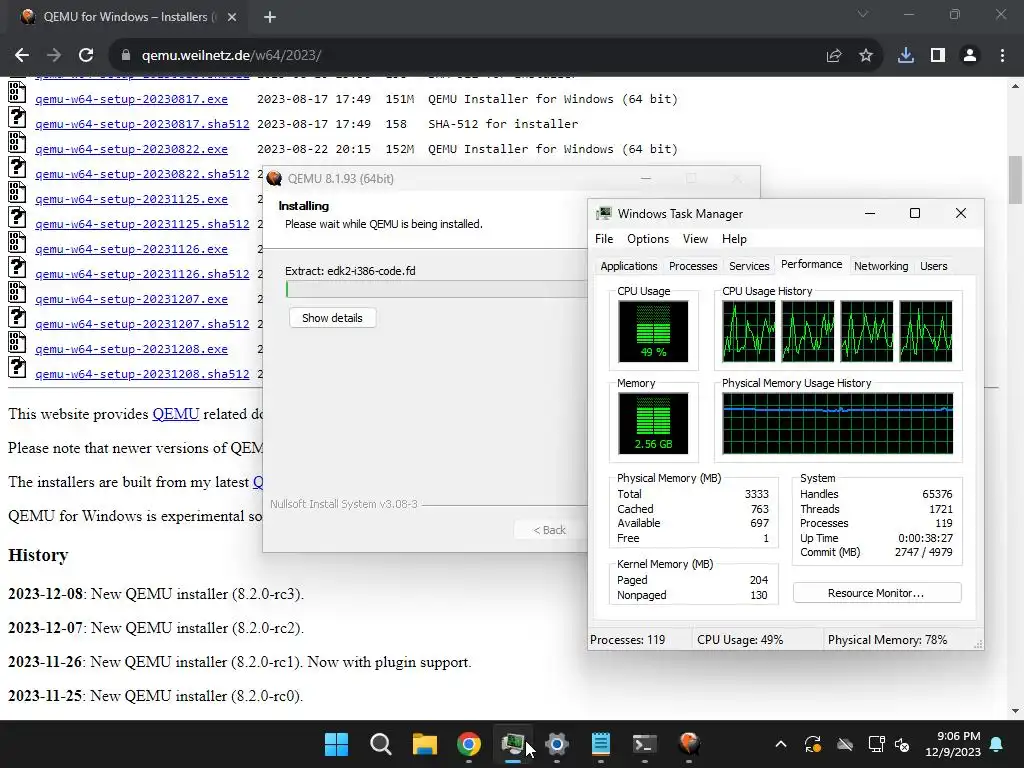Click Physical Memory Usage History graph
Image resolution: width=1024 pixels, height=768 pixels.
tap(838, 423)
